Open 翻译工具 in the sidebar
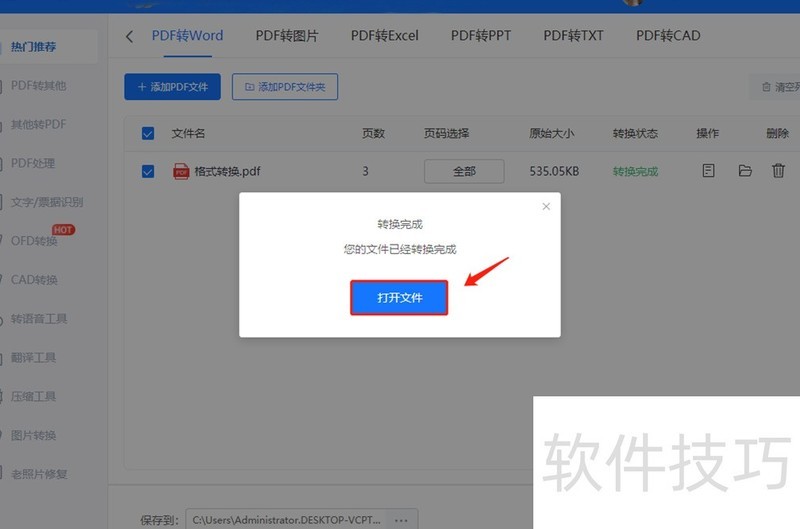Screen dimensions: 800x529 [x=34, y=358]
